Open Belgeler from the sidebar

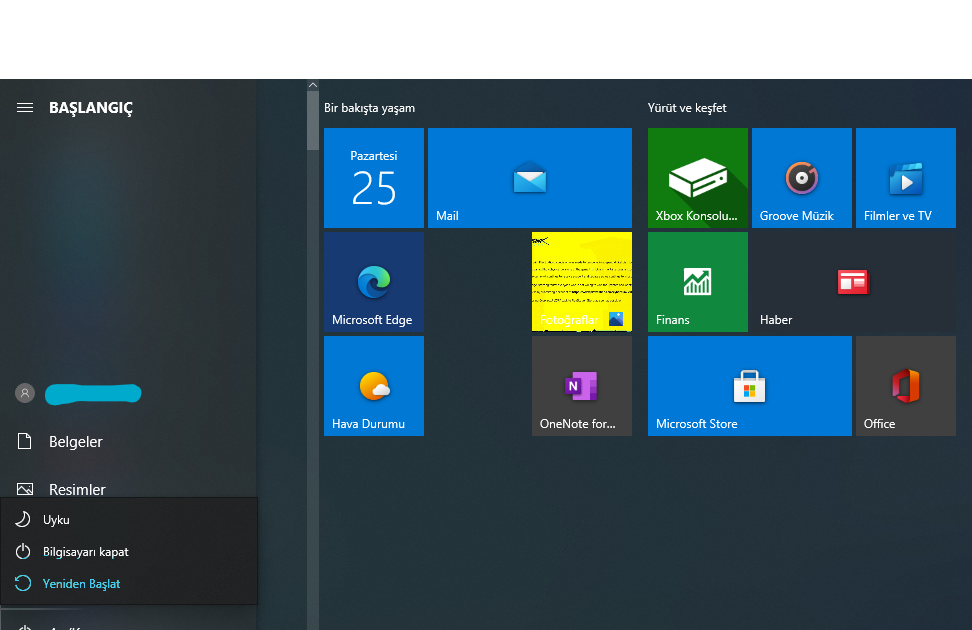128,441
